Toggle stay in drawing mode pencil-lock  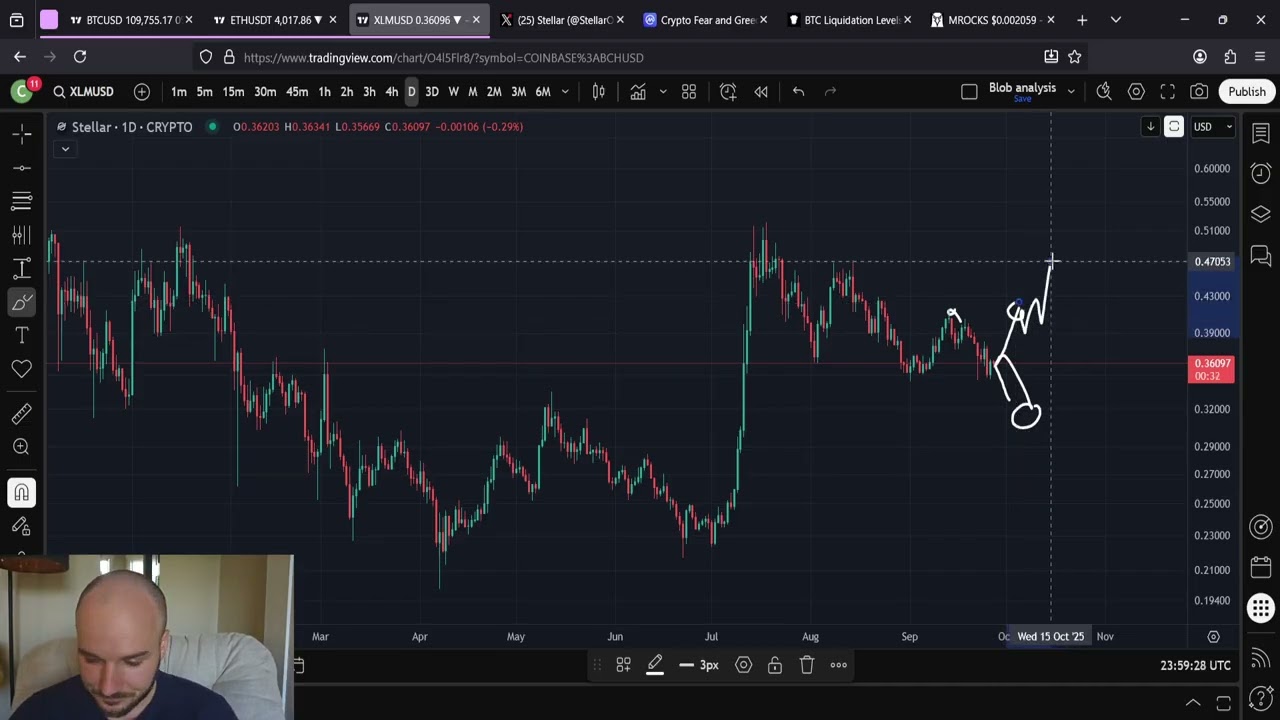(22, 526)
